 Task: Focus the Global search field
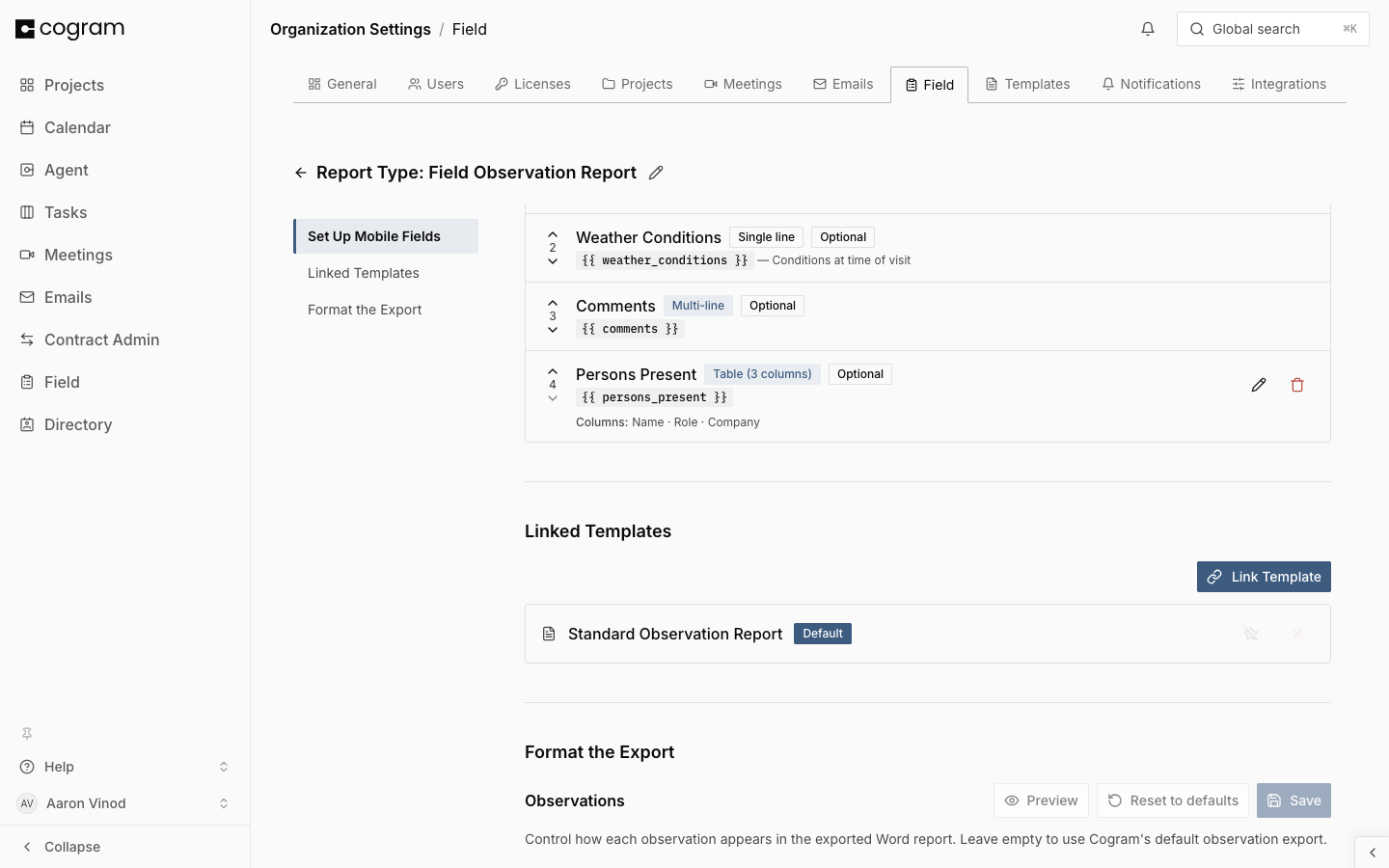coord(1273,29)
